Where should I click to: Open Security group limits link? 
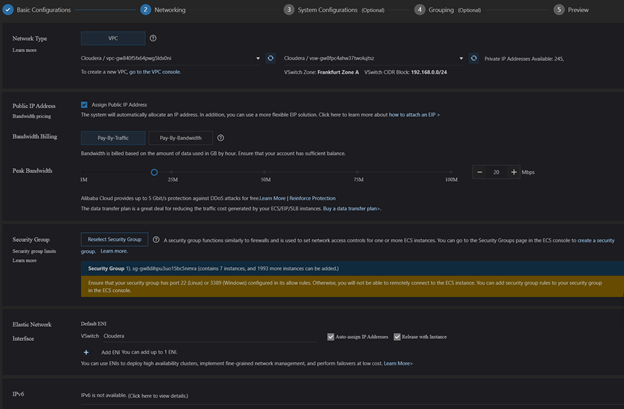tap(34, 251)
